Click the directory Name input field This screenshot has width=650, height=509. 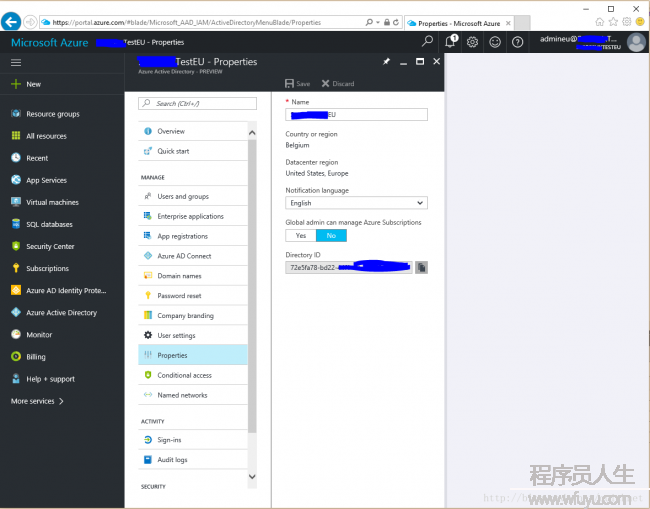pos(356,114)
